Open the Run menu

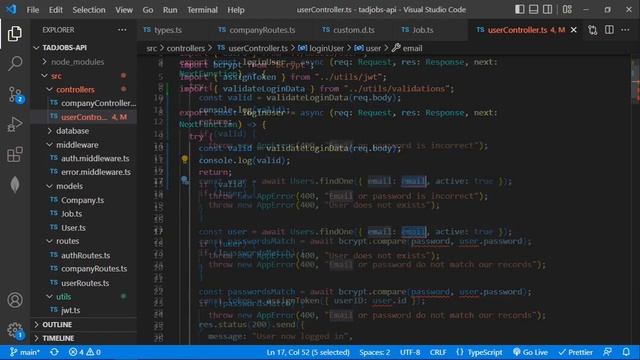[x=170, y=10]
